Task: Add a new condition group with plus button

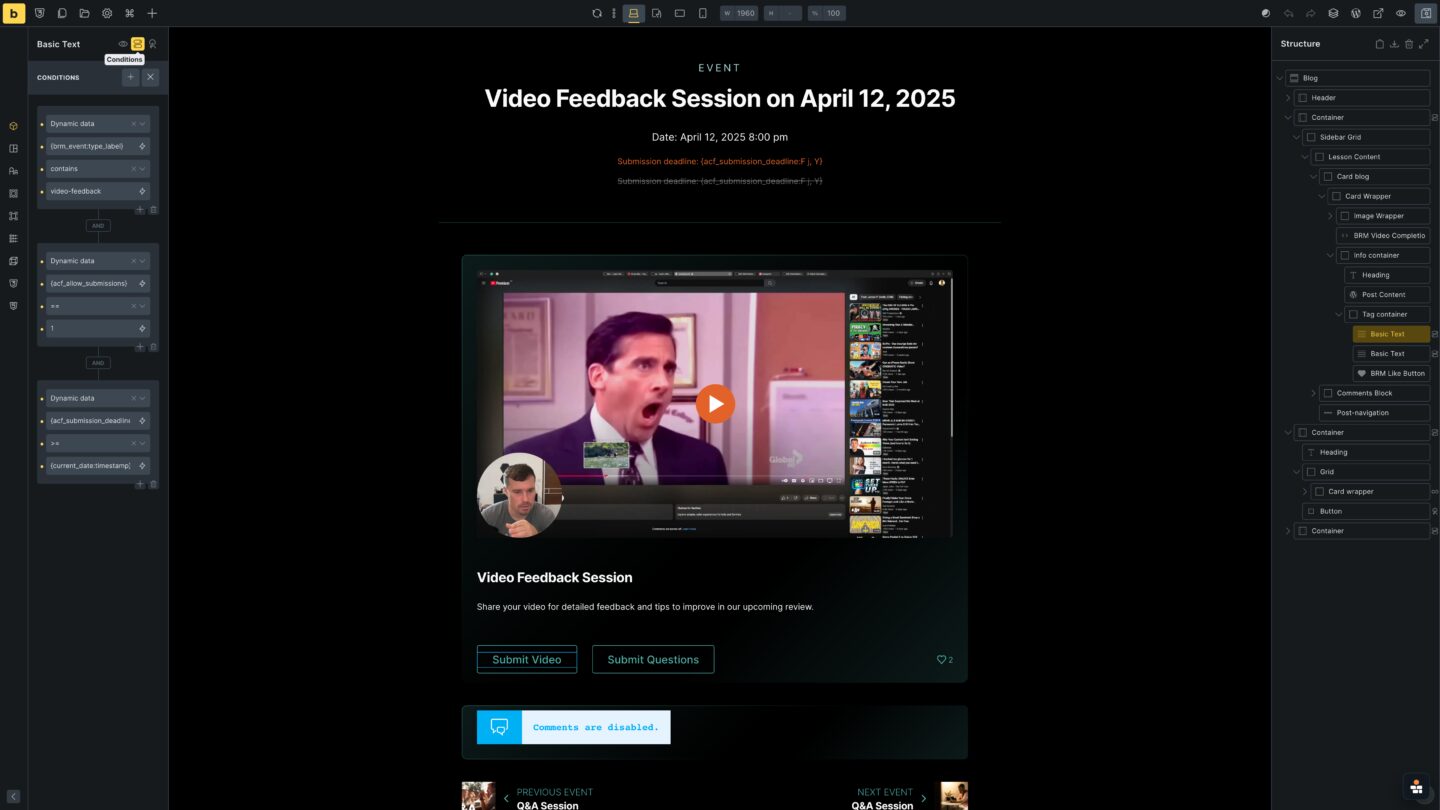Action: coord(130,77)
